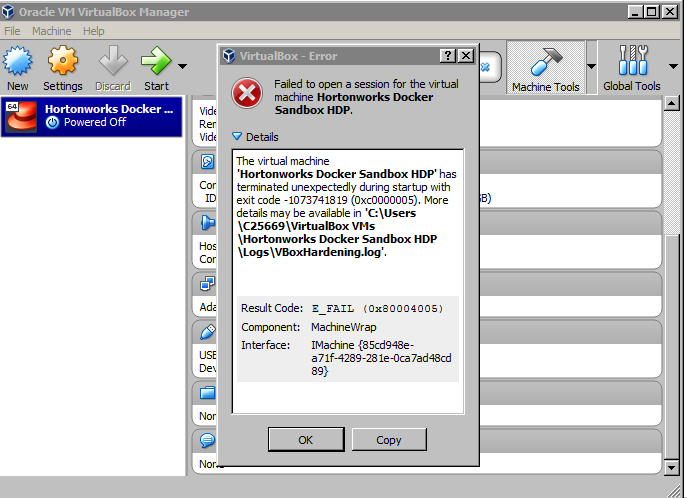Screen dimensions: 687x498
Task: Close the VirtualBox Error dialog
Action: (x=466, y=56)
